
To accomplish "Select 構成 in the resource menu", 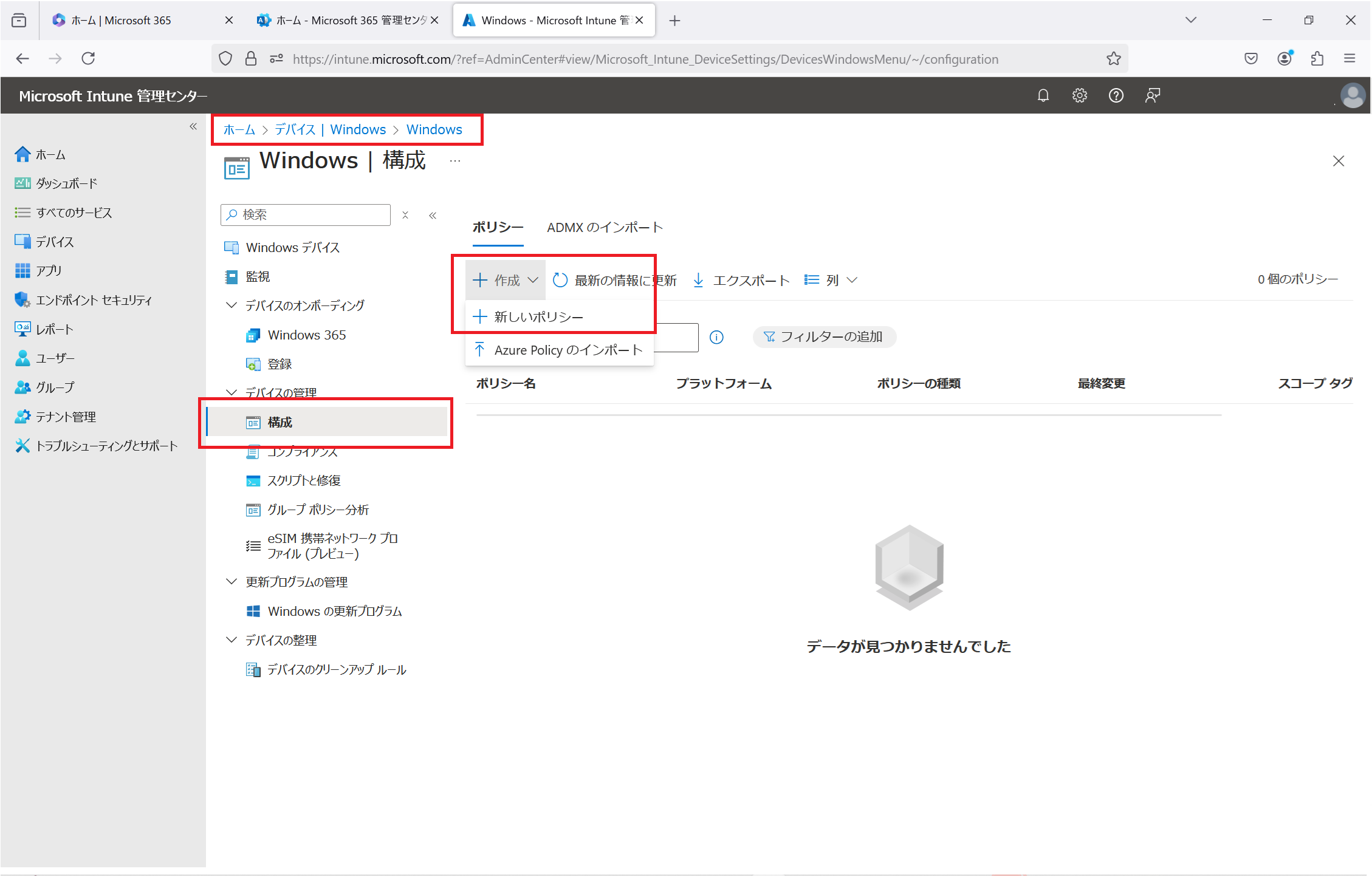I will 328,422.
